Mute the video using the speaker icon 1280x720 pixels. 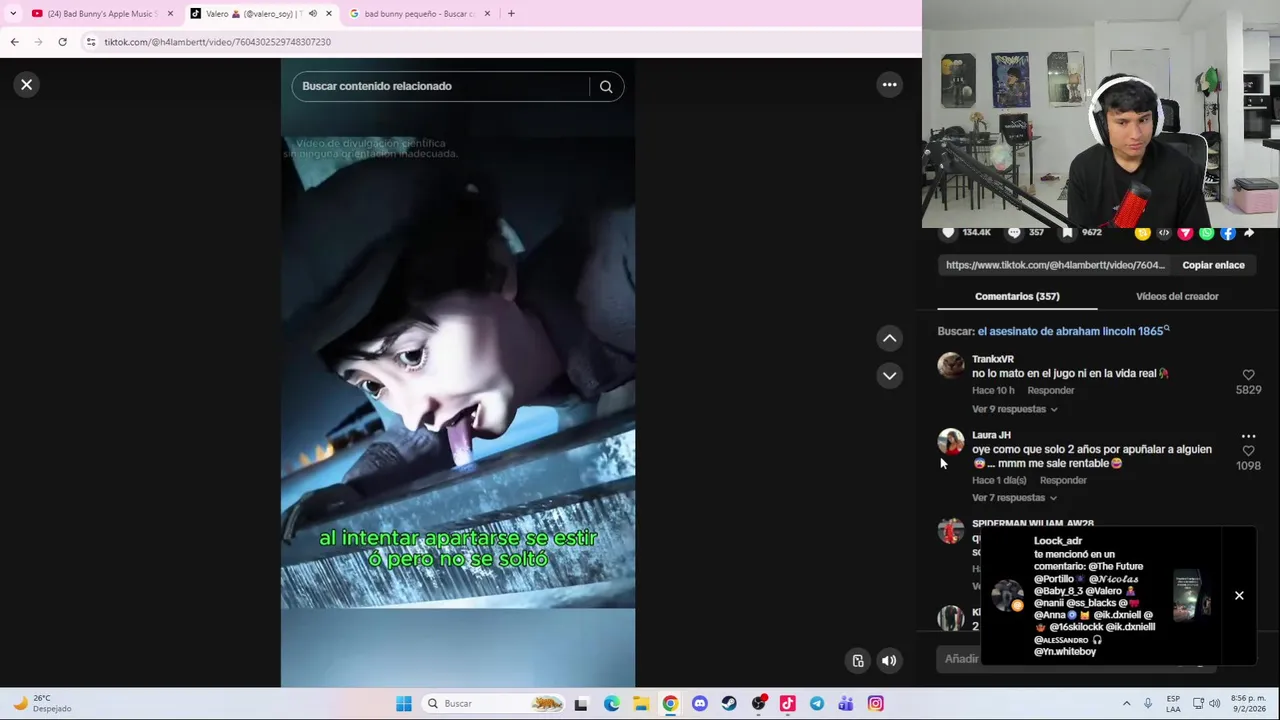point(889,660)
